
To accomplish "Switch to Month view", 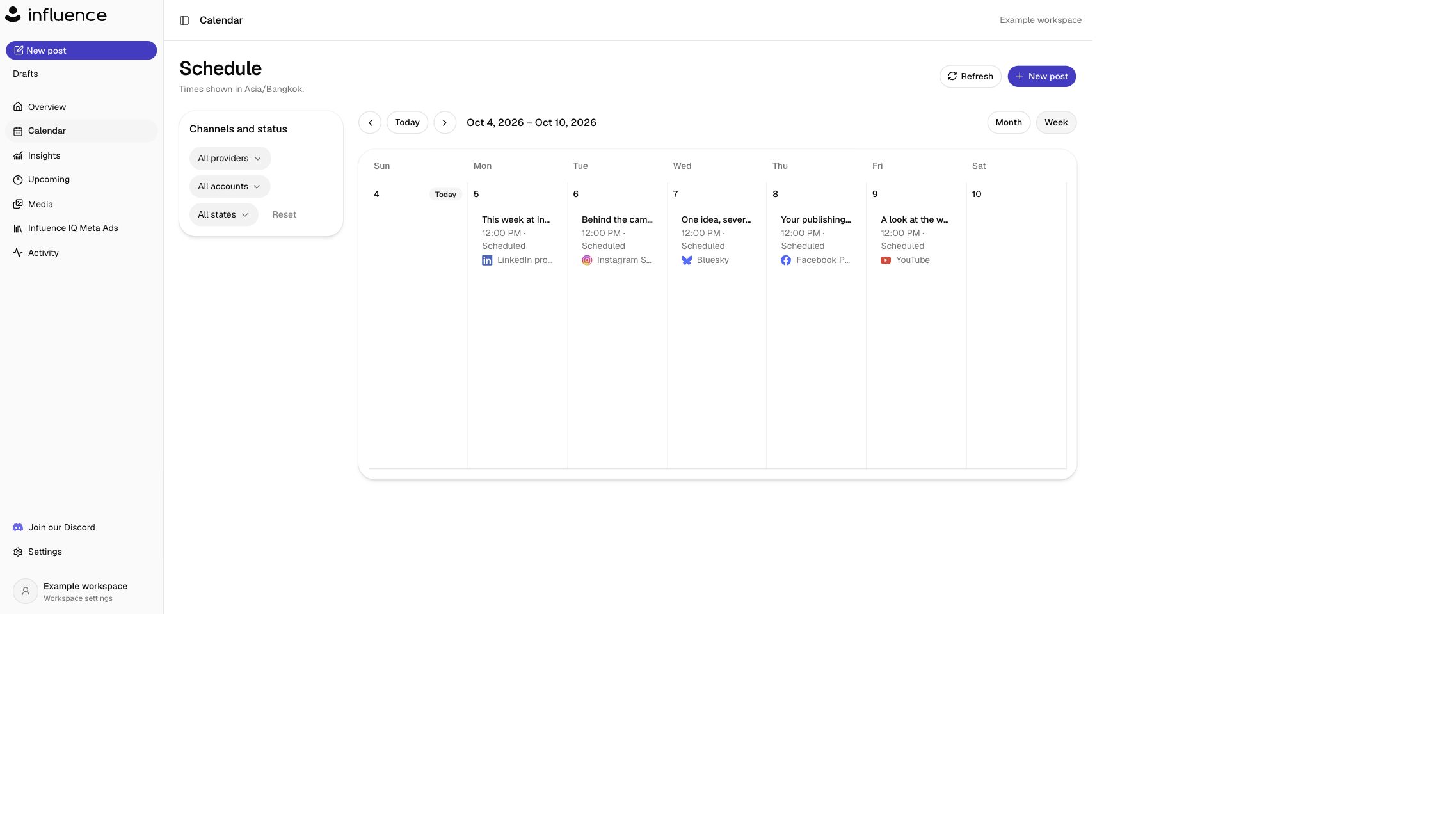I will [x=1009, y=122].
